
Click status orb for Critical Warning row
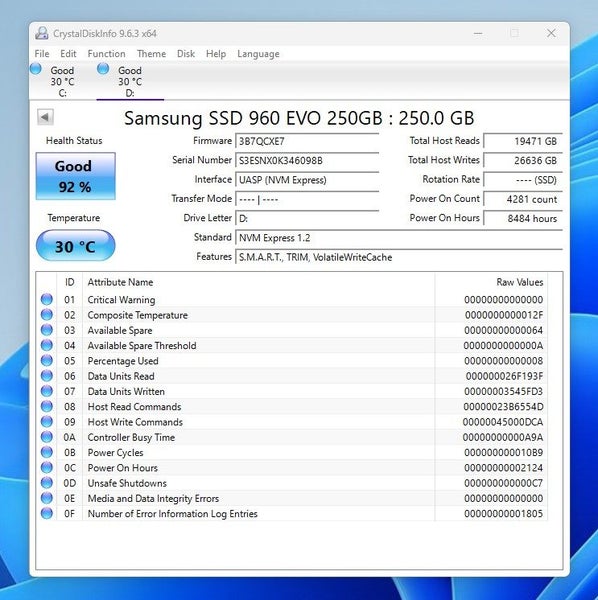click(x=47, y=299)
